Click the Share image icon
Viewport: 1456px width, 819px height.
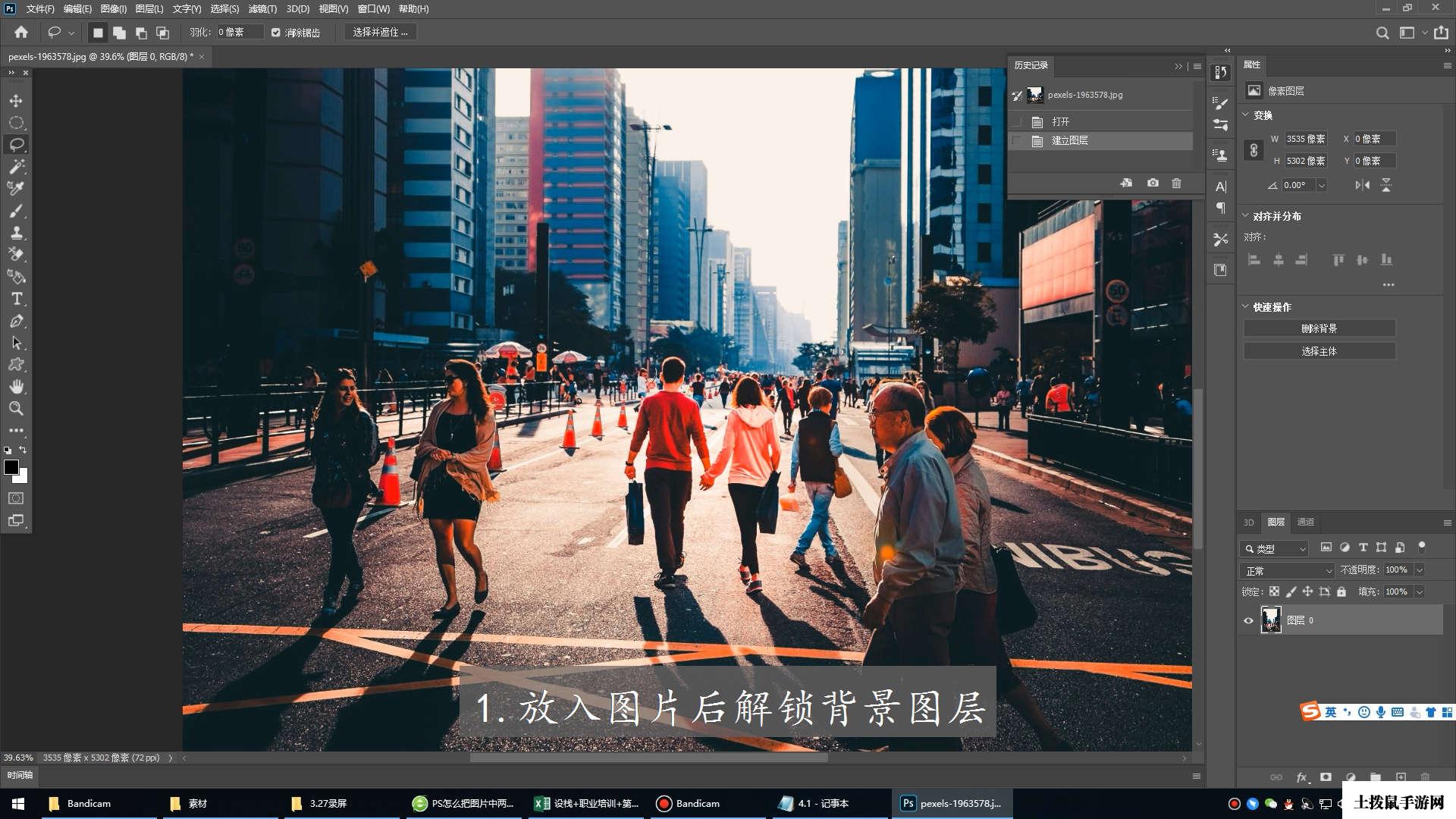1441,33
